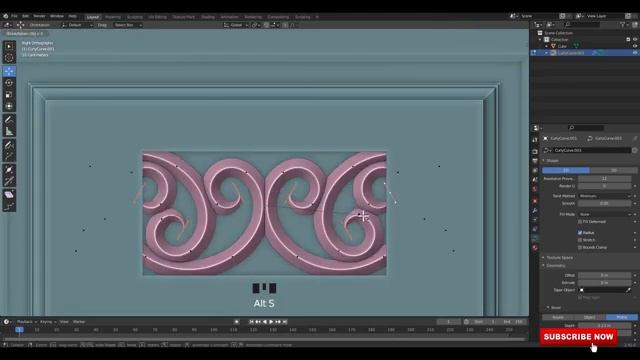The width and height of the screenshot is (640, 360).
Task: Open the Tool properties tab
Action: pos(535,140)
